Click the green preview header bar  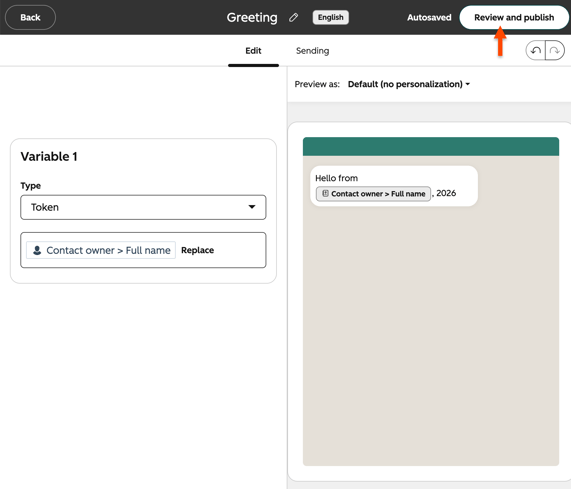(431, 146)
